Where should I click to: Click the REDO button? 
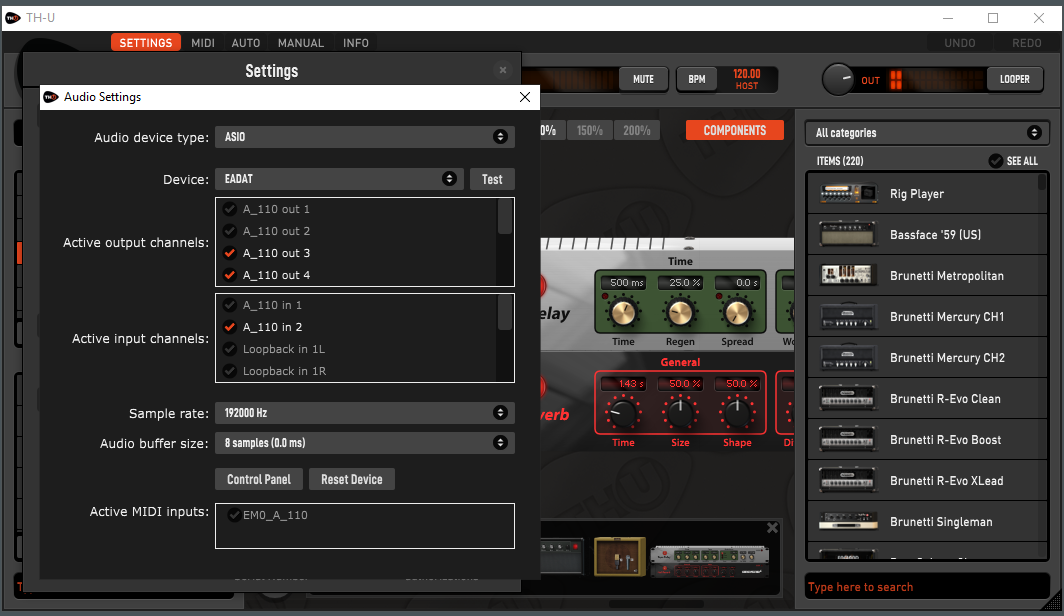(1027, 43)
